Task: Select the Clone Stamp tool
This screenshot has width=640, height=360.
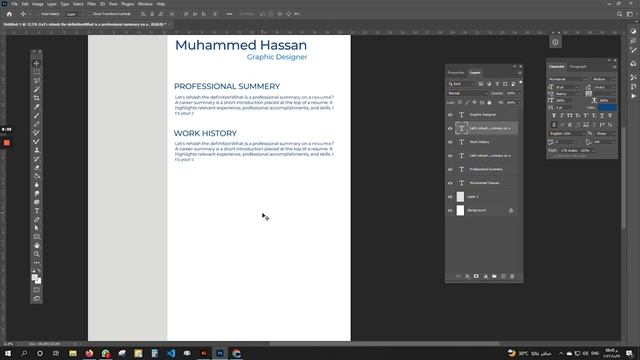Action: click(x=37, y=150)
